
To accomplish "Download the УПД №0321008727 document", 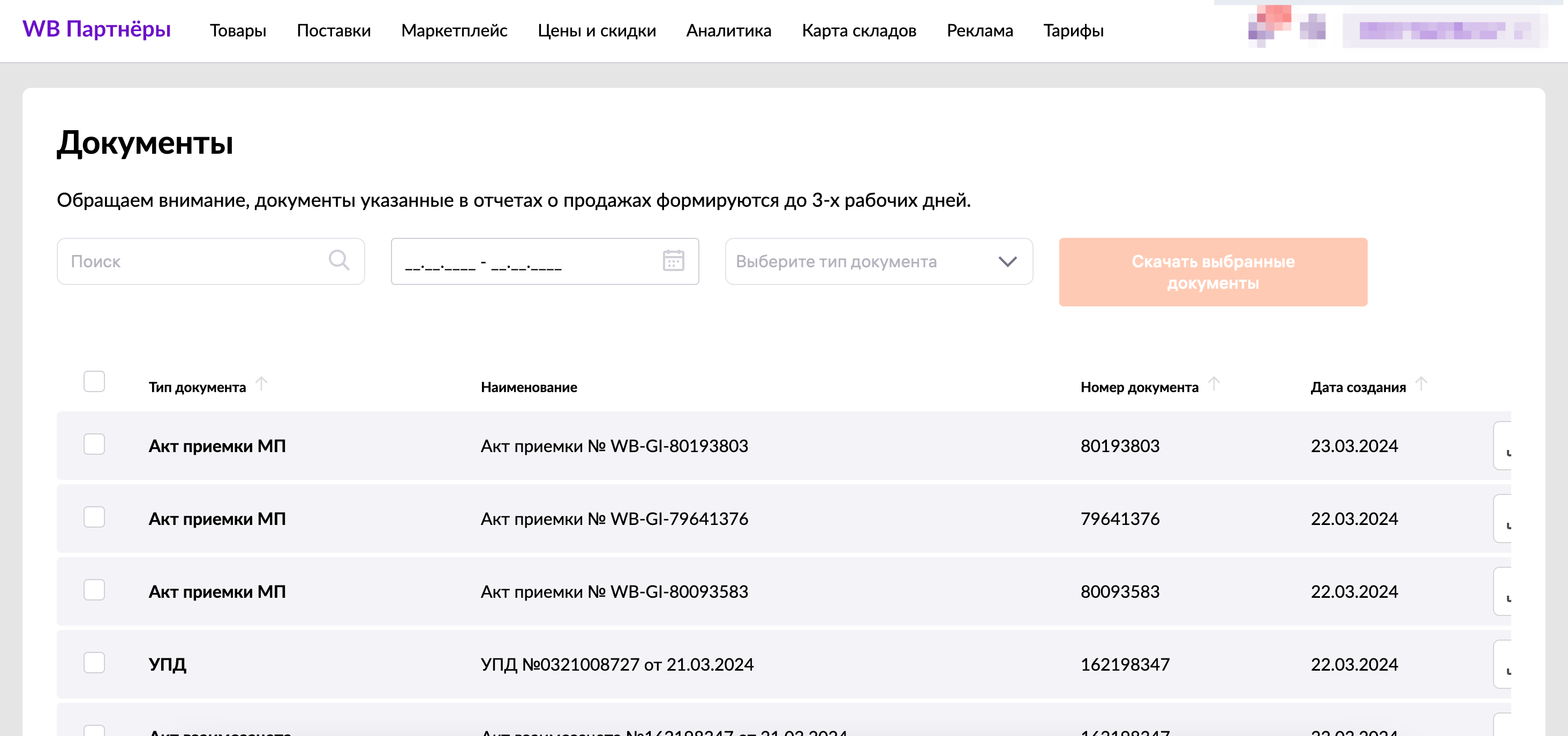I will click(1504, 664).
